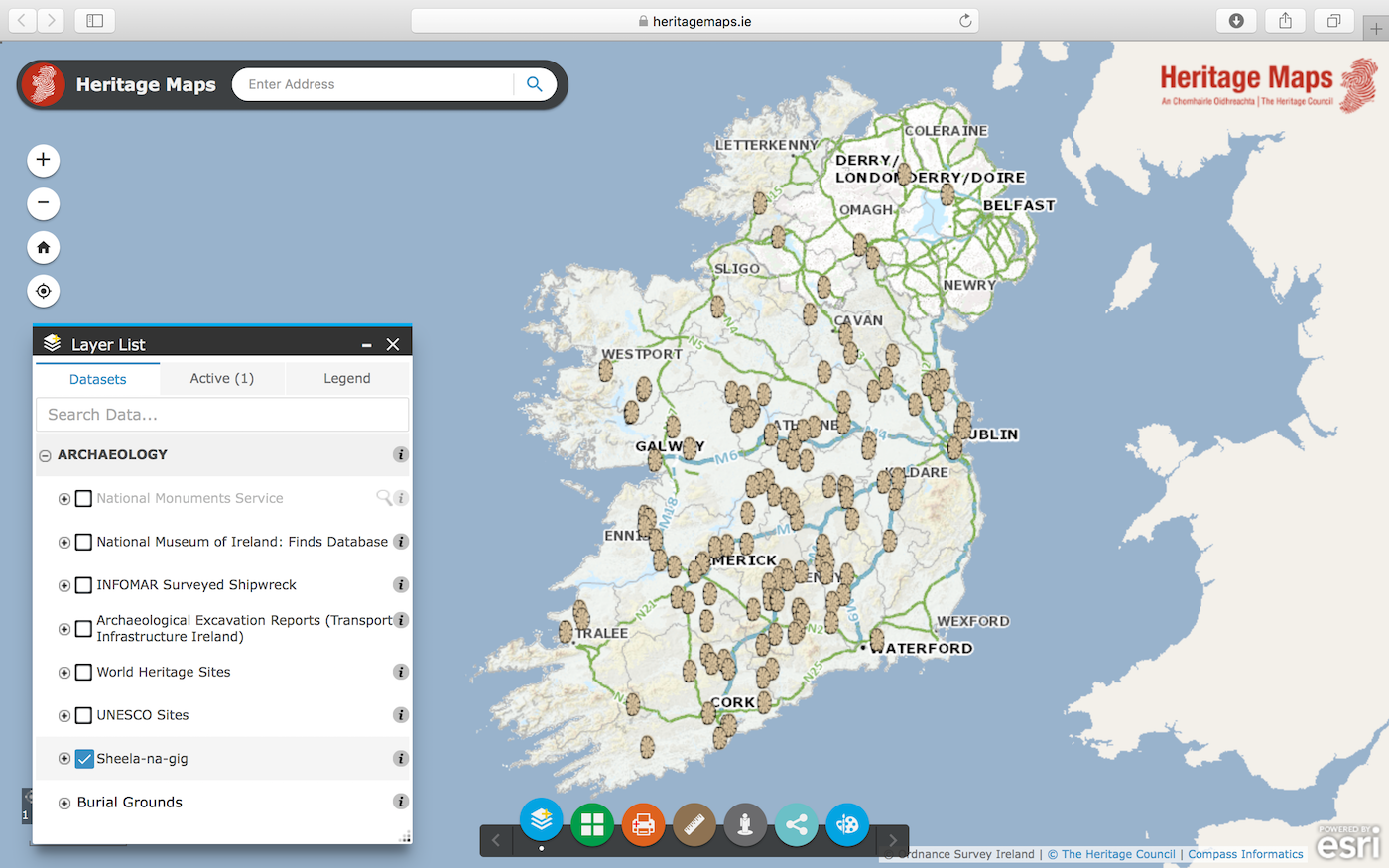Viewport: 1389px width, 868px height.
Task: Click the home default extent button
Action: point(43,247)
